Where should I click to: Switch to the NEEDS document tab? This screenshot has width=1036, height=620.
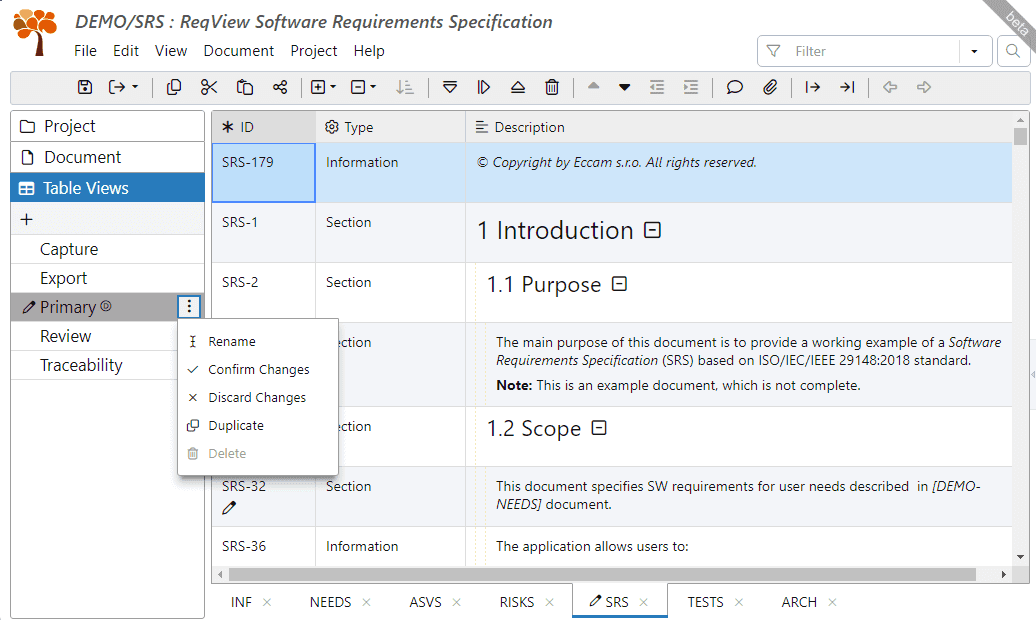330,602
